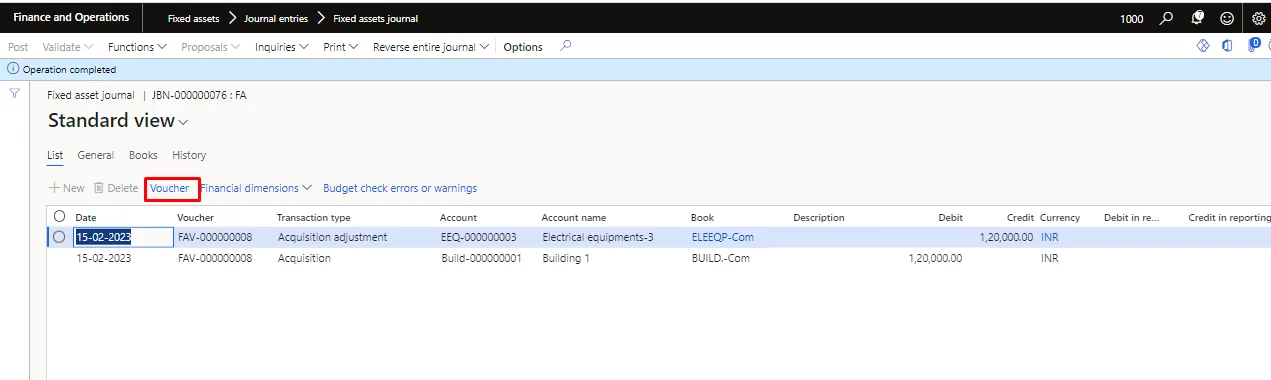
Task: Click Account column header
Action: tap(458, 217)
